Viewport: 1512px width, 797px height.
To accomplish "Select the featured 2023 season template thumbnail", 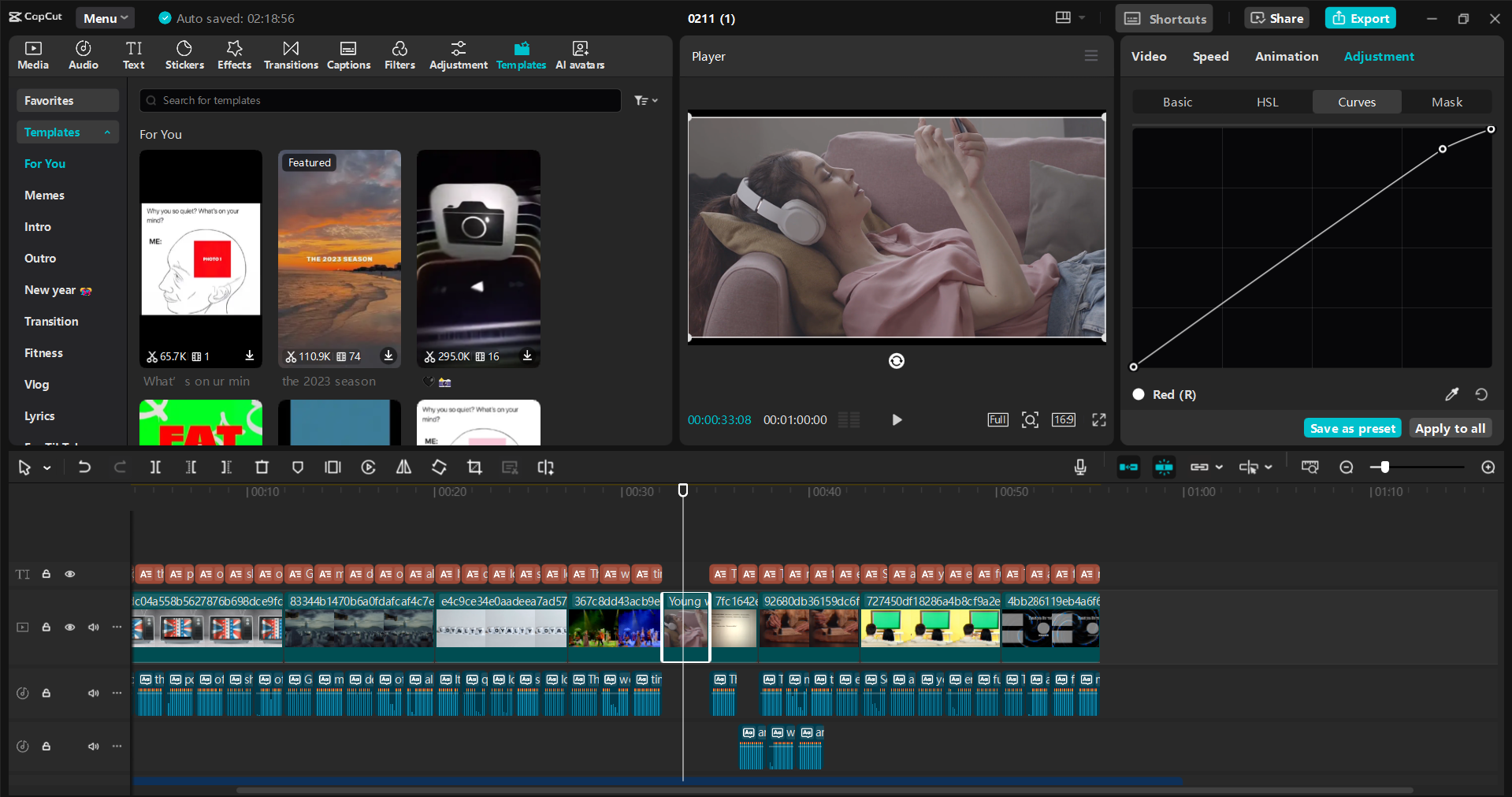I will click(x=339, y=258).
